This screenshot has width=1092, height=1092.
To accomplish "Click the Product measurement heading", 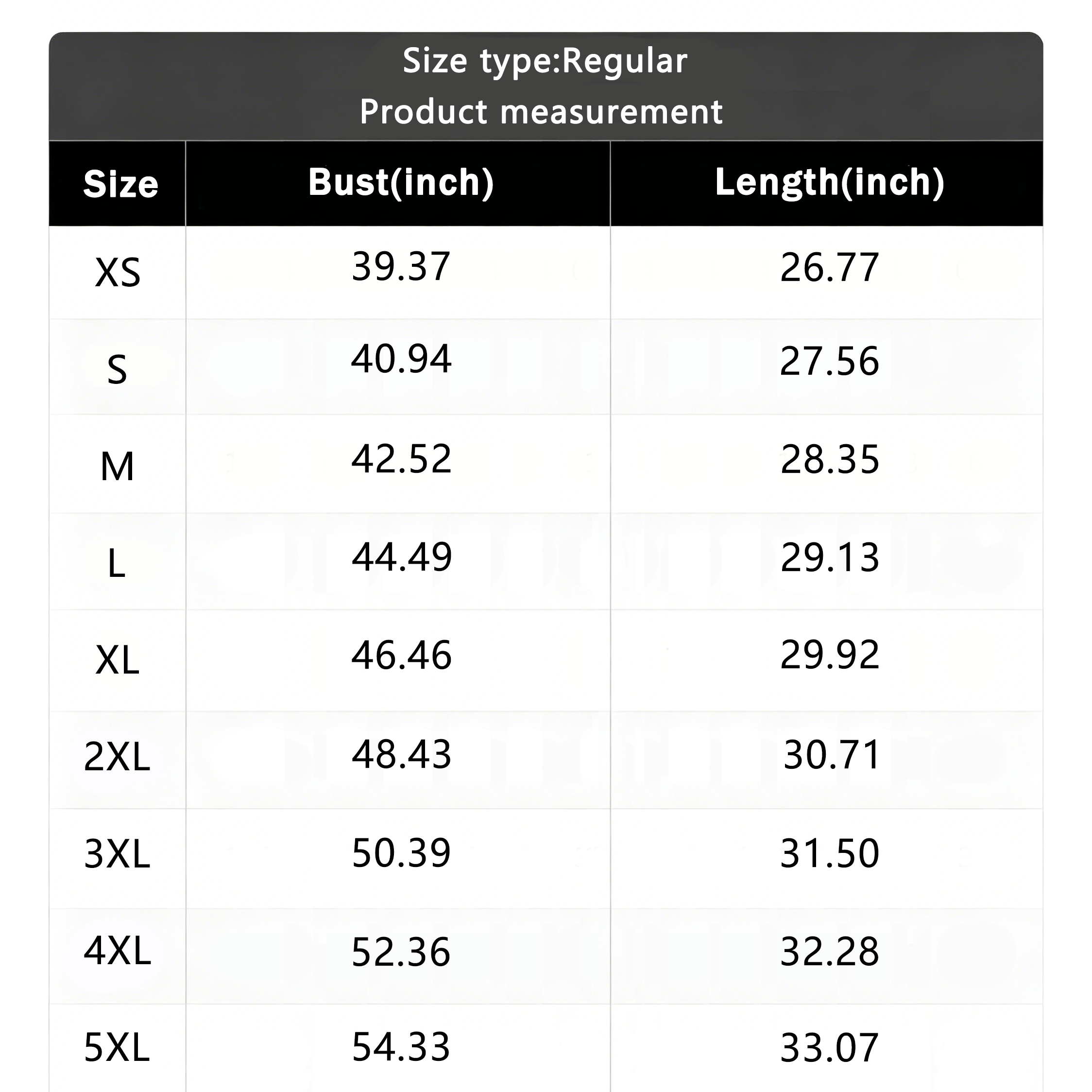I will point(542,111).
